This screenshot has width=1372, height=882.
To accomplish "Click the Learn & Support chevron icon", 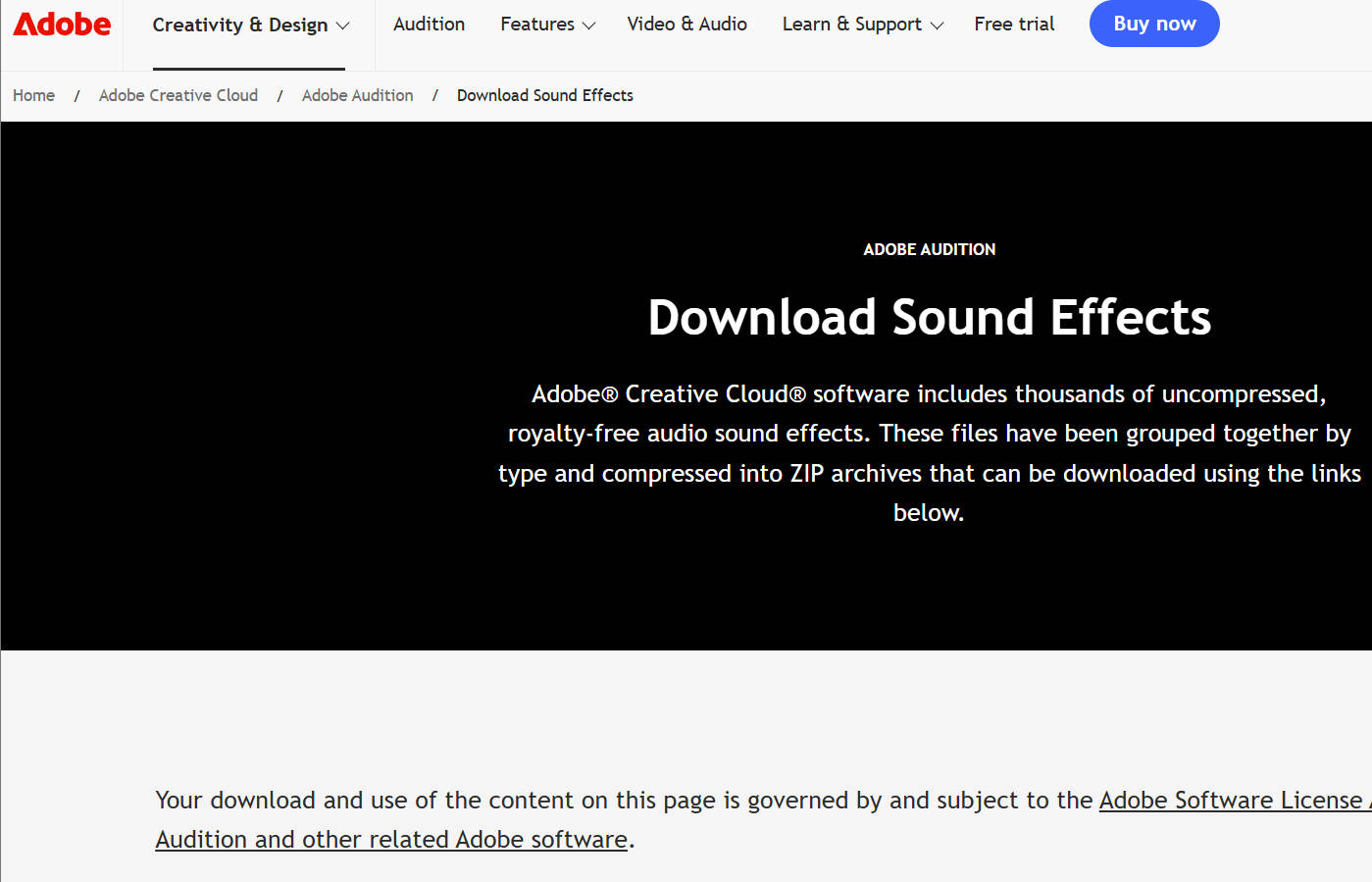I will click(937, 25).
